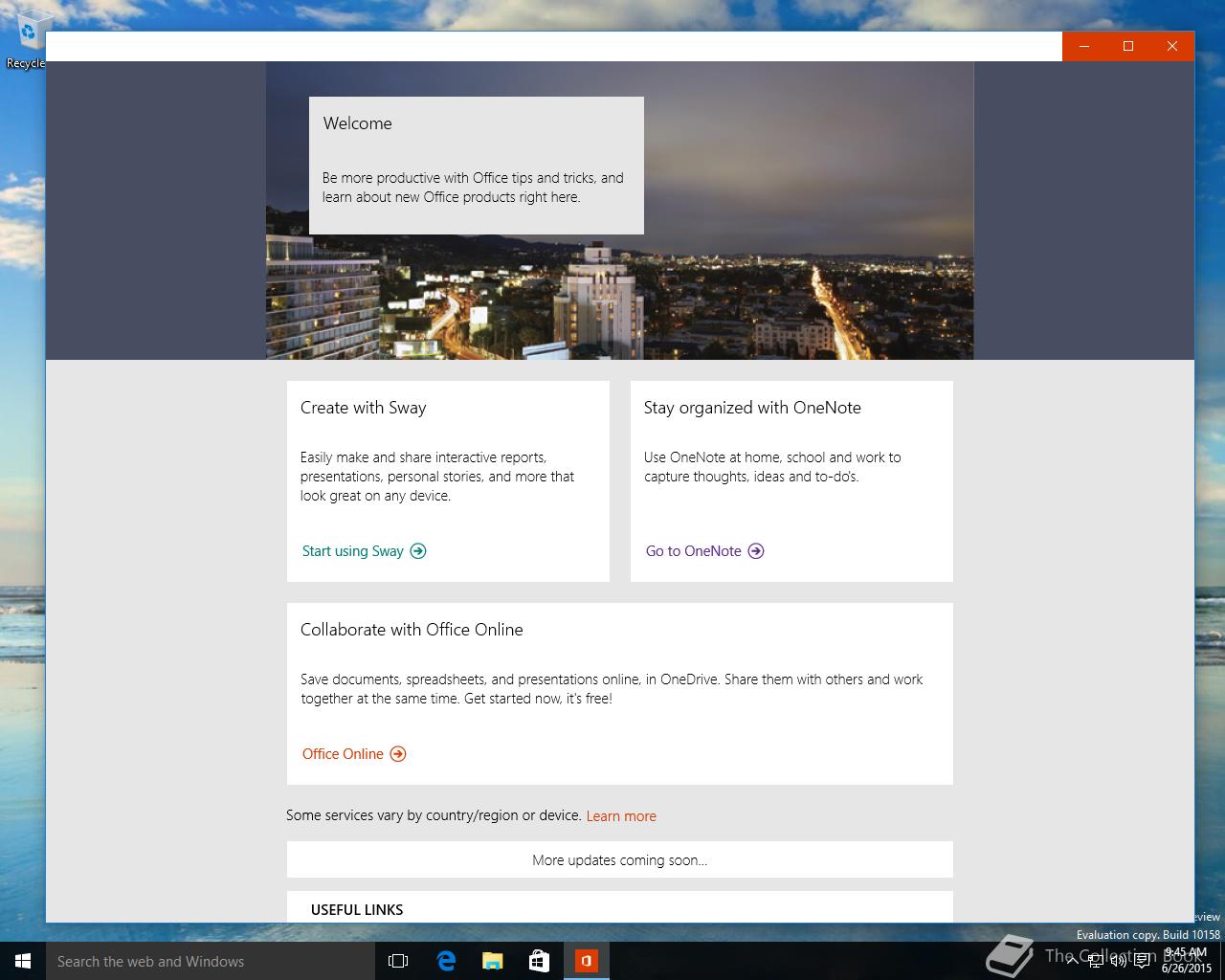Click the More updates coming soon banner
1225x980 pixels.
[620, 859]
